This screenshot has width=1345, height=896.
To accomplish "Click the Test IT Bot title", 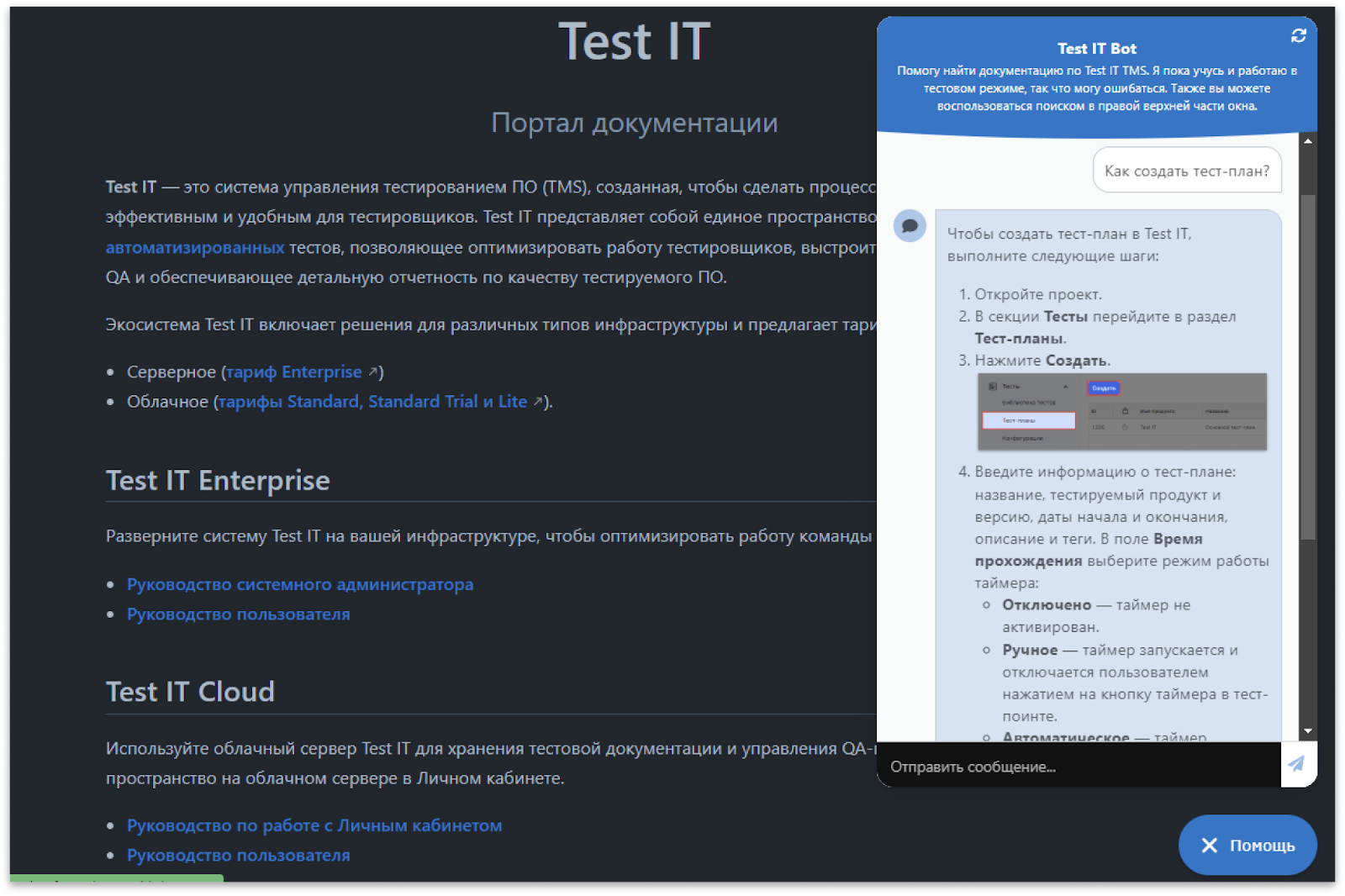I will 1096,49.
